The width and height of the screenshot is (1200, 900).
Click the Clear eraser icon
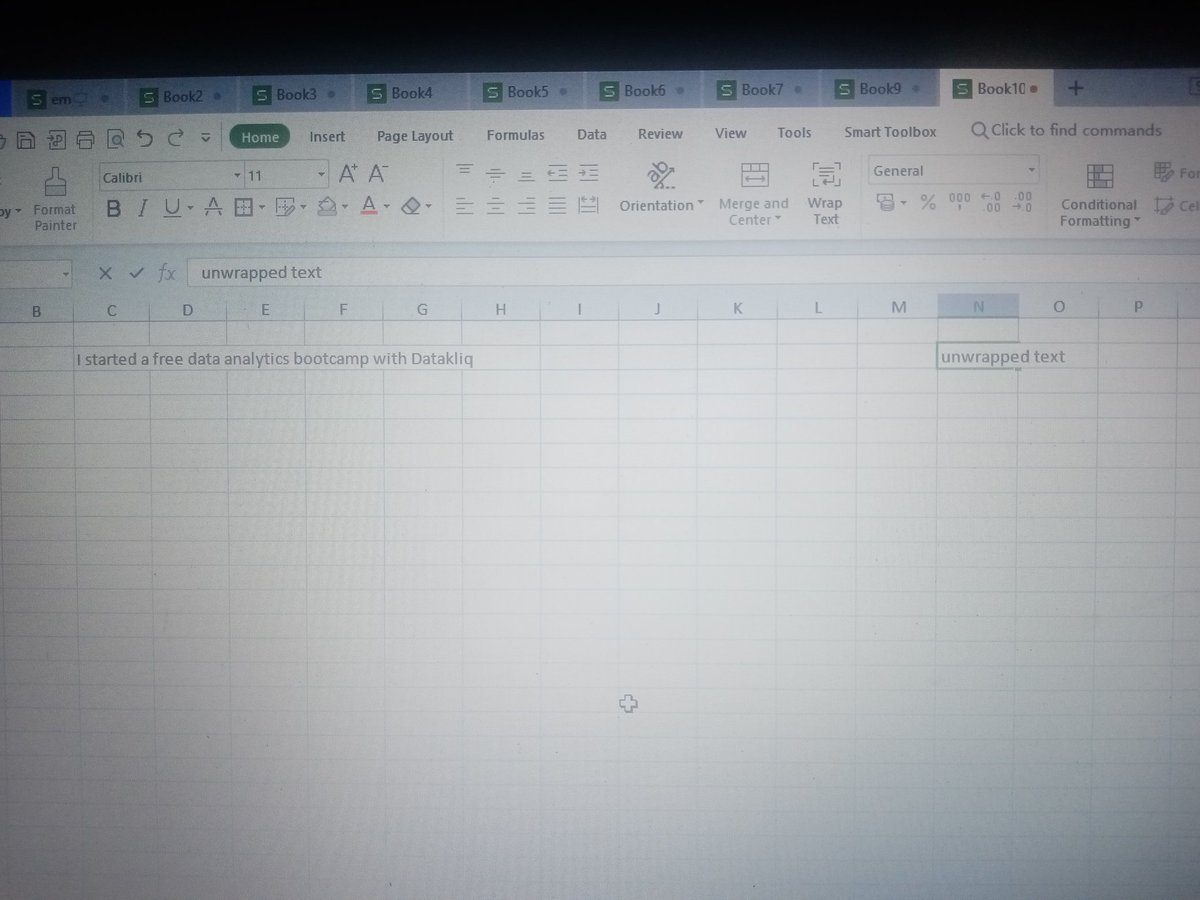[x=410, y=206]
